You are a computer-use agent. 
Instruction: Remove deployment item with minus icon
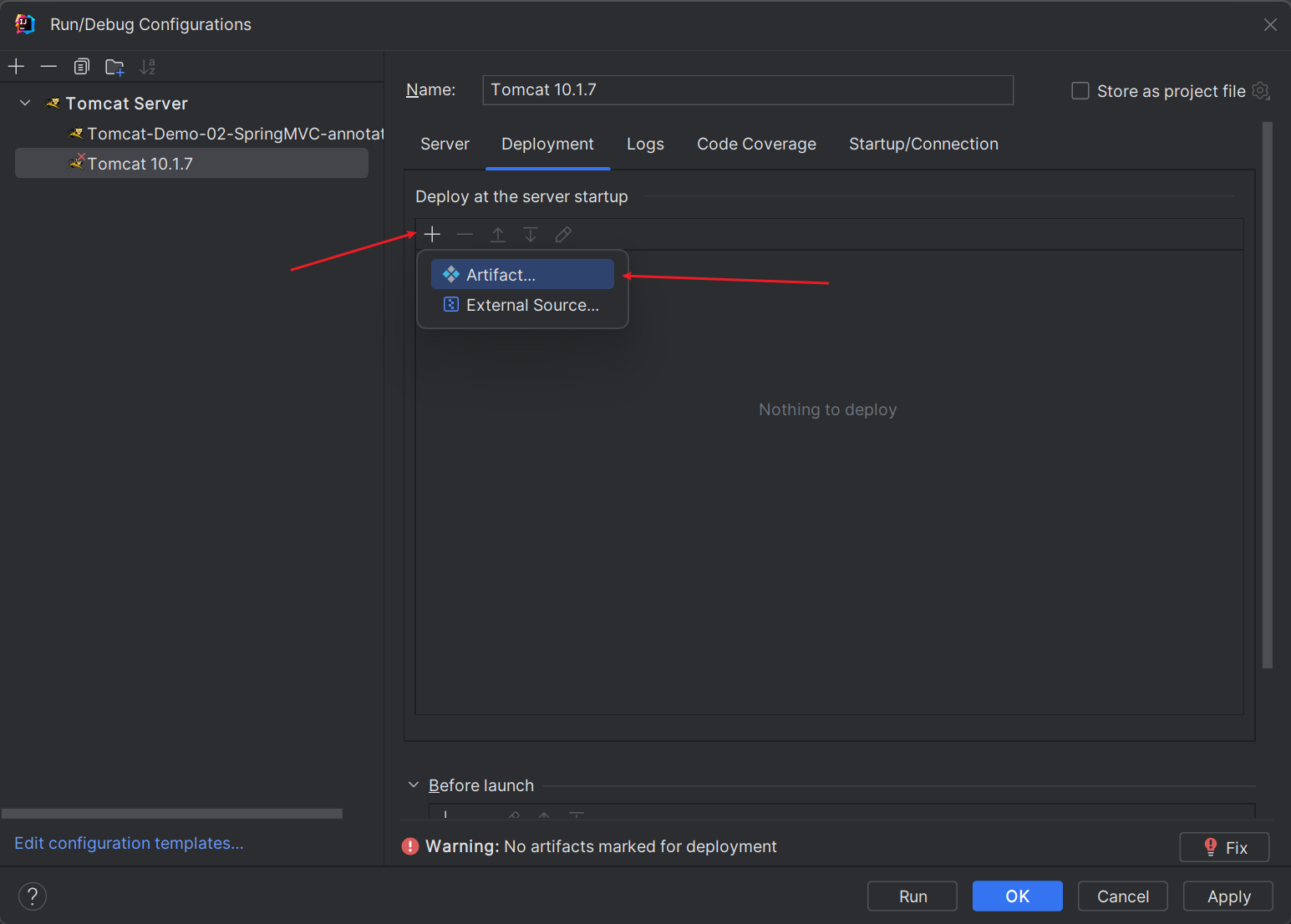click(465, 234)
